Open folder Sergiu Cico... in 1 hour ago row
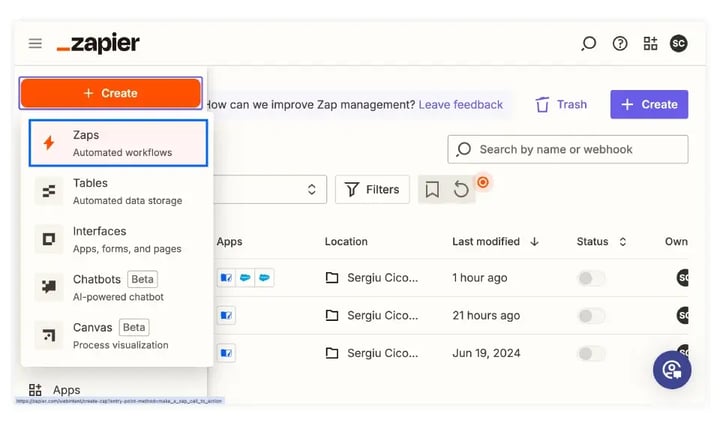This screenshot has height=426, width=720. click(x=372, y=278)
